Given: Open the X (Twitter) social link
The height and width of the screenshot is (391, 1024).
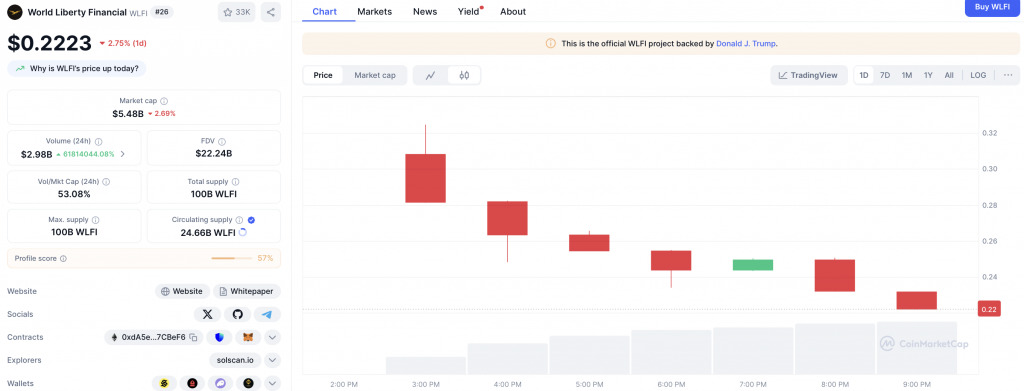Looking at the screenshot, I should 208,315.
